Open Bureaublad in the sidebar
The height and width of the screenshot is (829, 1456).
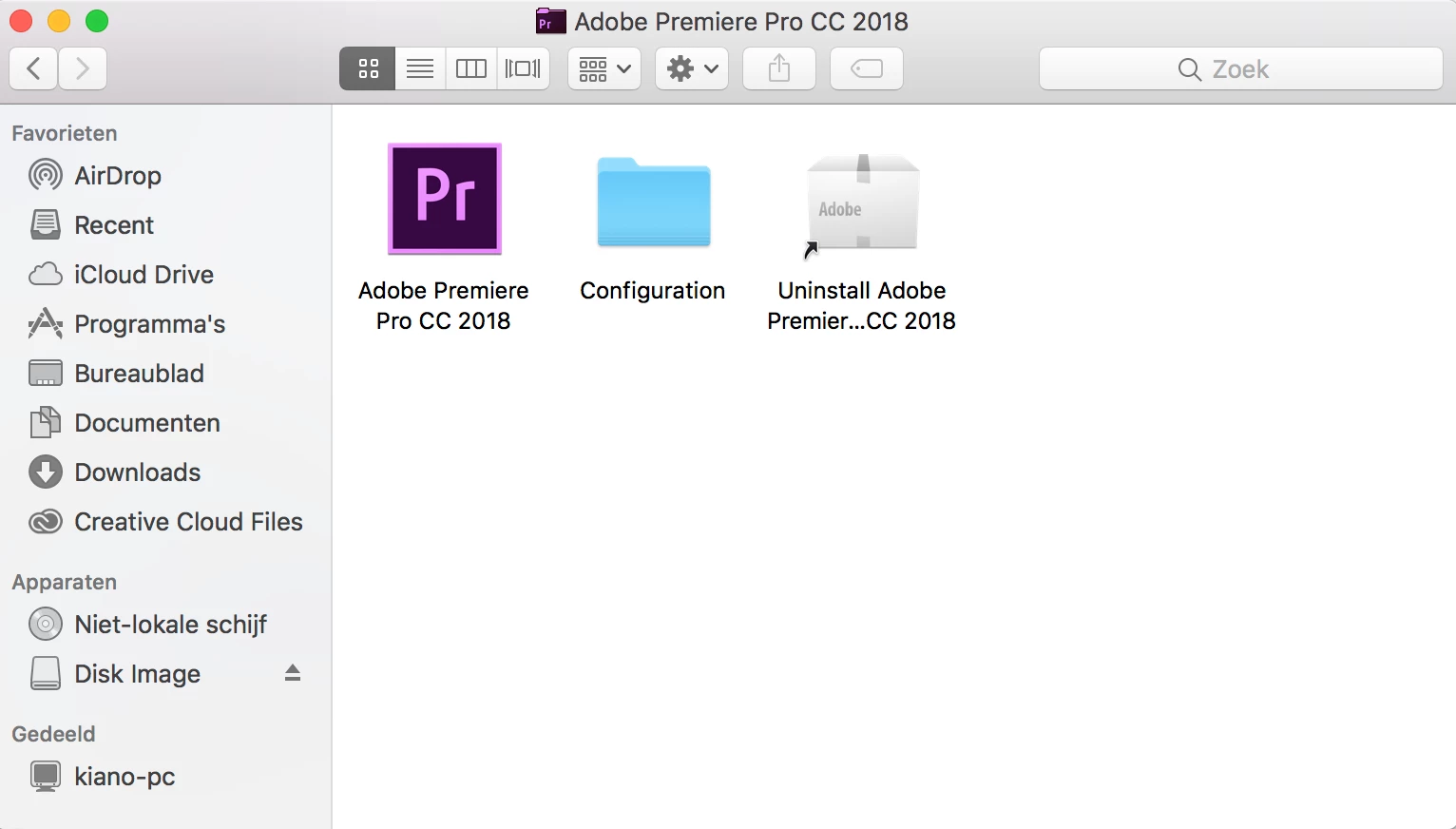click(166, 374)
